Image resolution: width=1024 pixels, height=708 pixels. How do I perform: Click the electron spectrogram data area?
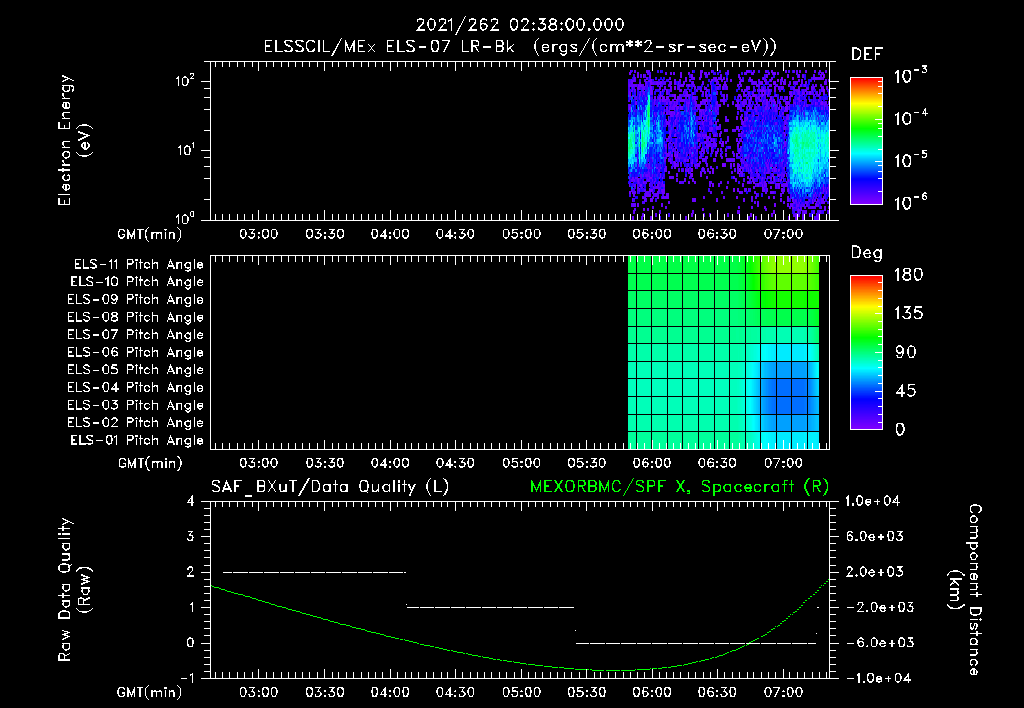(x=728, y=144)
